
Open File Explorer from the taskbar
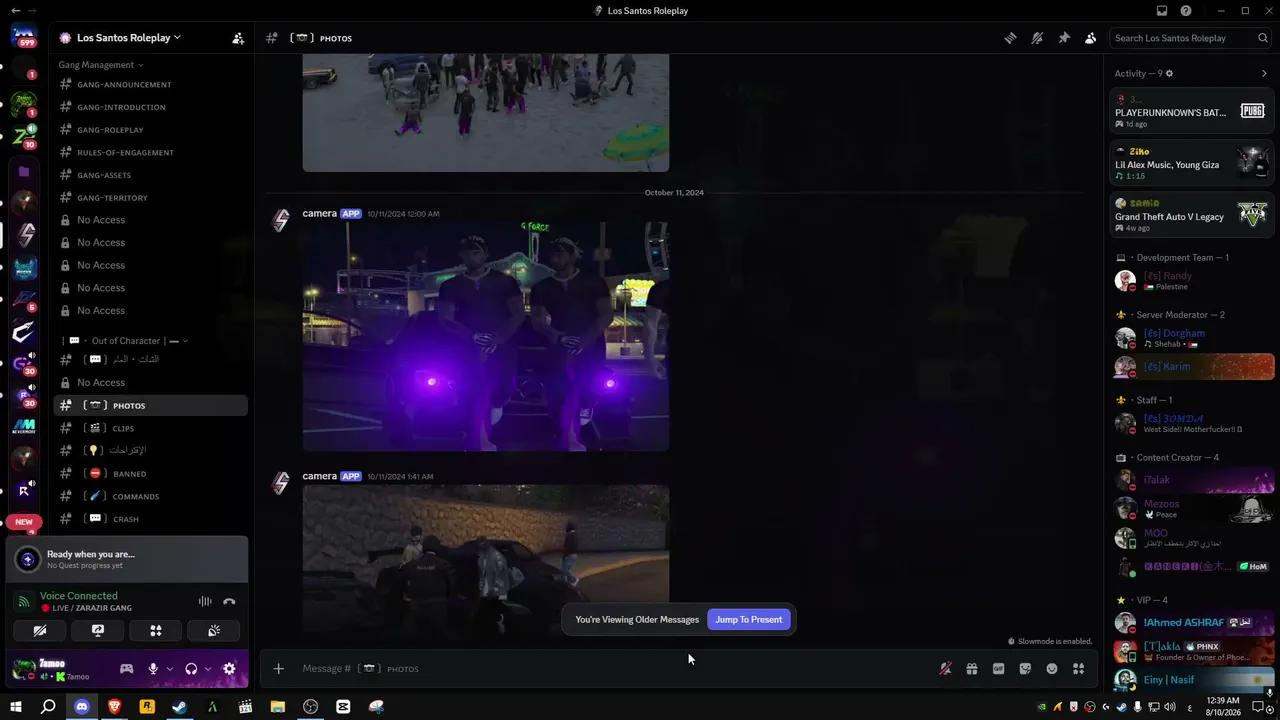[x=278, y=707]
